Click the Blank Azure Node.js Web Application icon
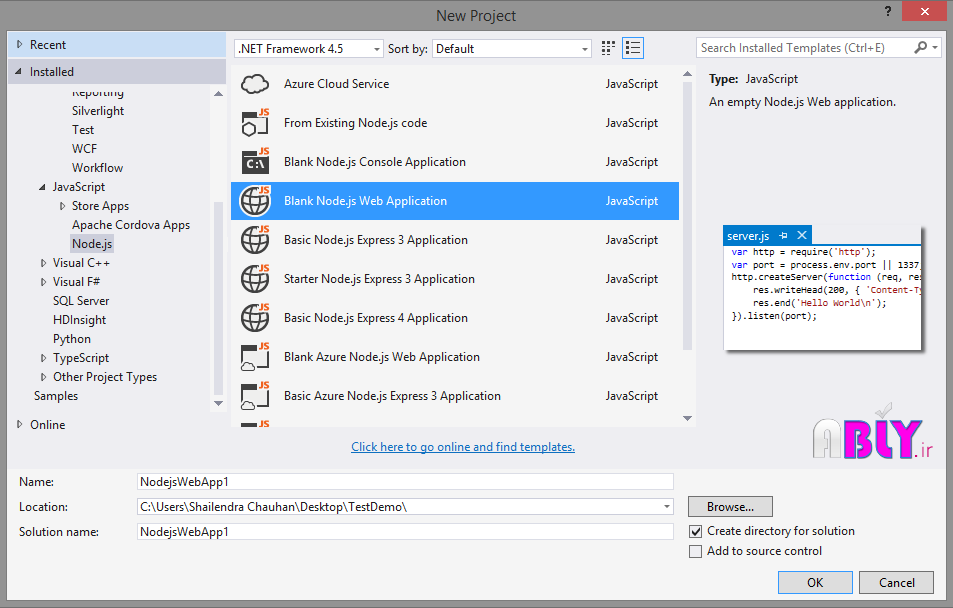The image size is (953, 608). [255, 357]
